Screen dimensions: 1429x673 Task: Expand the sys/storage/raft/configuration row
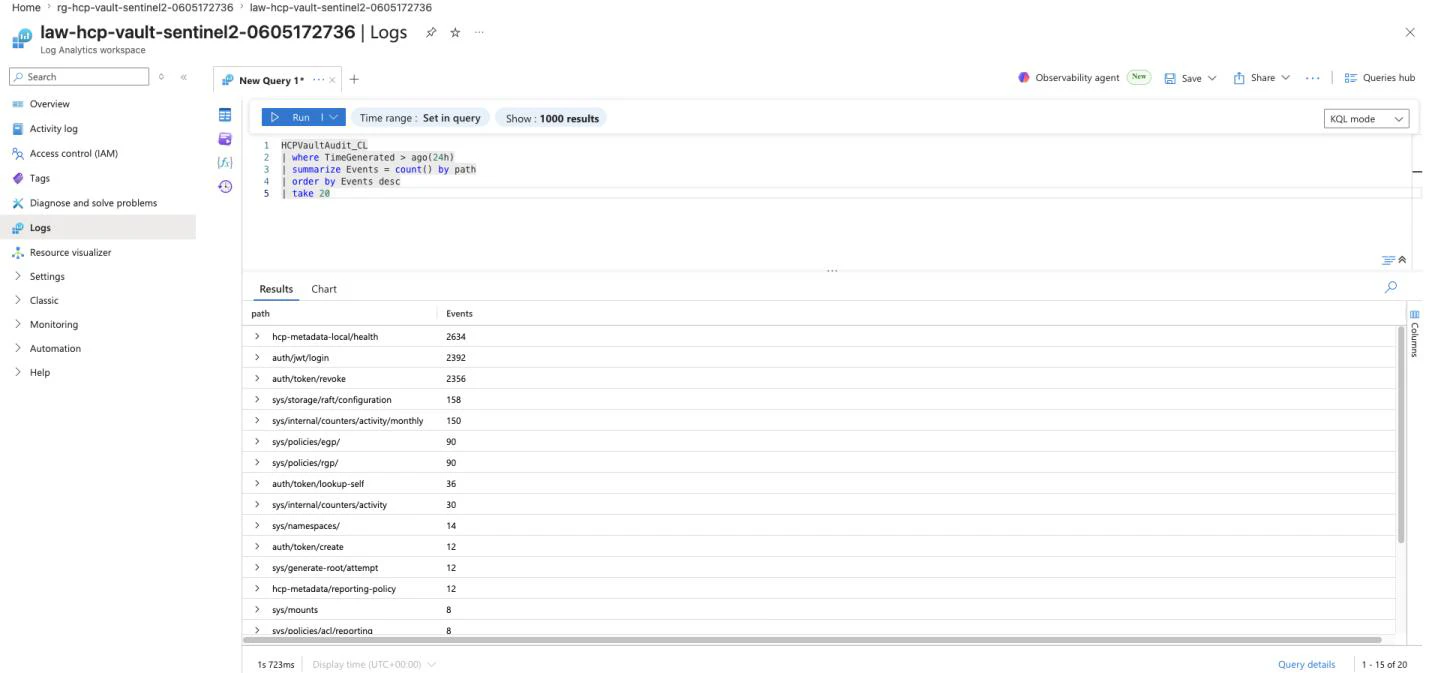(x=257, y=400)
